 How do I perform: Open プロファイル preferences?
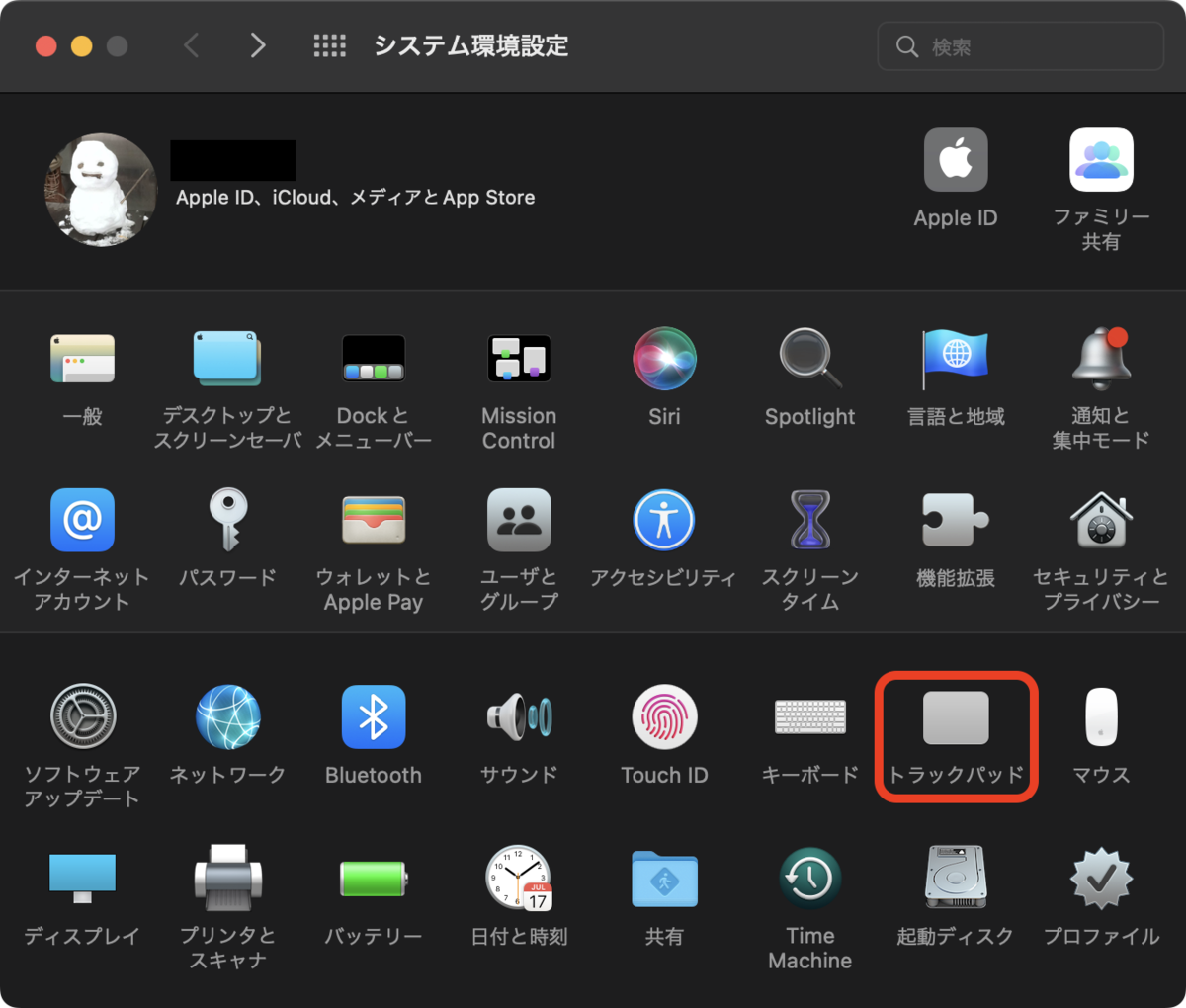1101,879
